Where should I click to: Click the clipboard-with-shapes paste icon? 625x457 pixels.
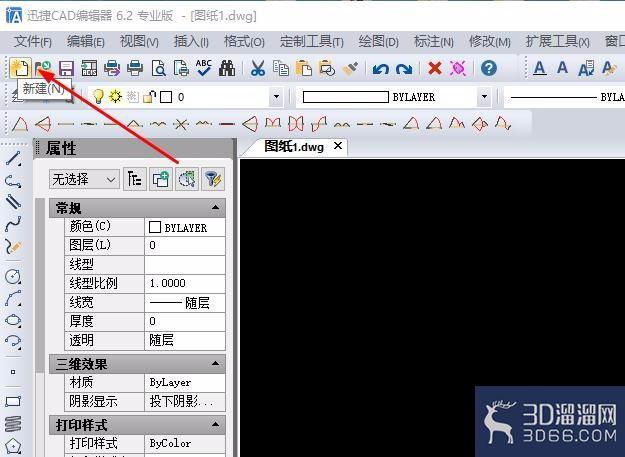pos(327,68)
